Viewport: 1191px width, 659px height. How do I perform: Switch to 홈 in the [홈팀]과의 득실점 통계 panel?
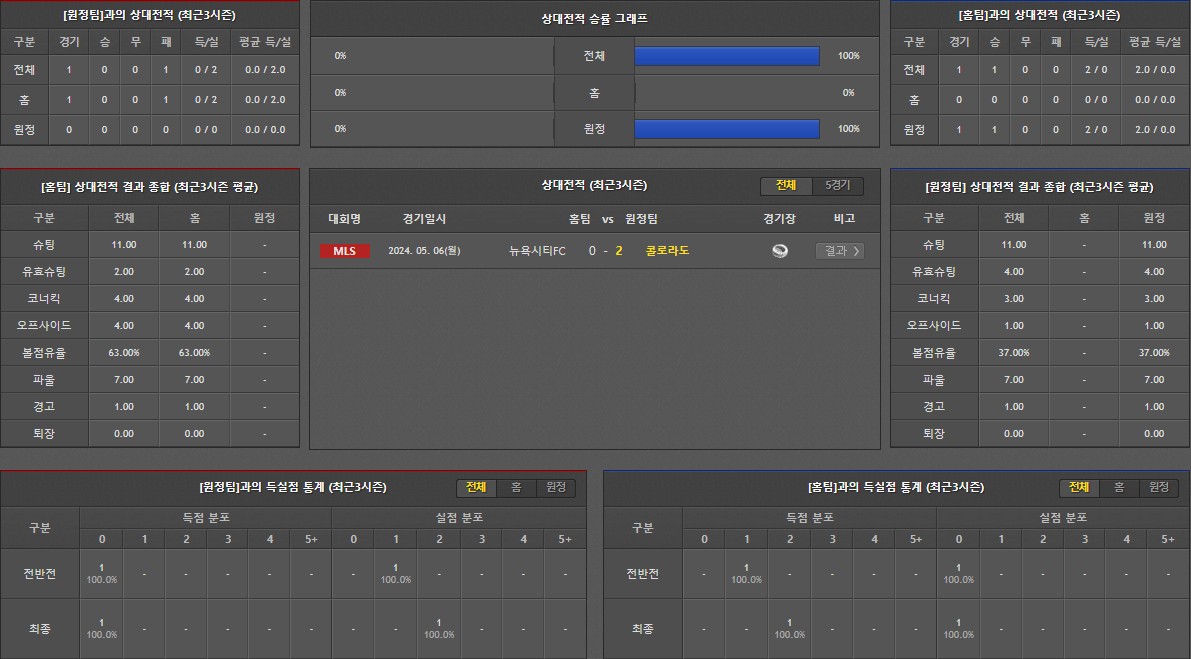click(1119, 487)
